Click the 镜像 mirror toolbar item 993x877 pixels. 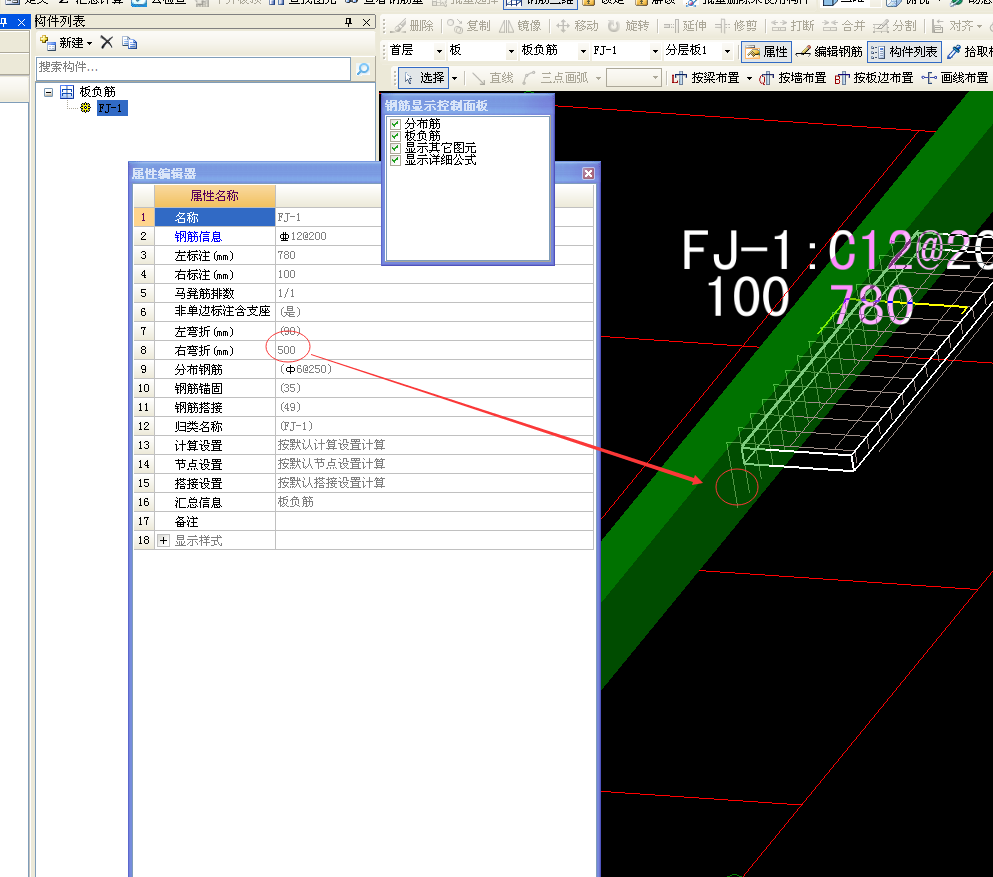[x=521, y=26]
